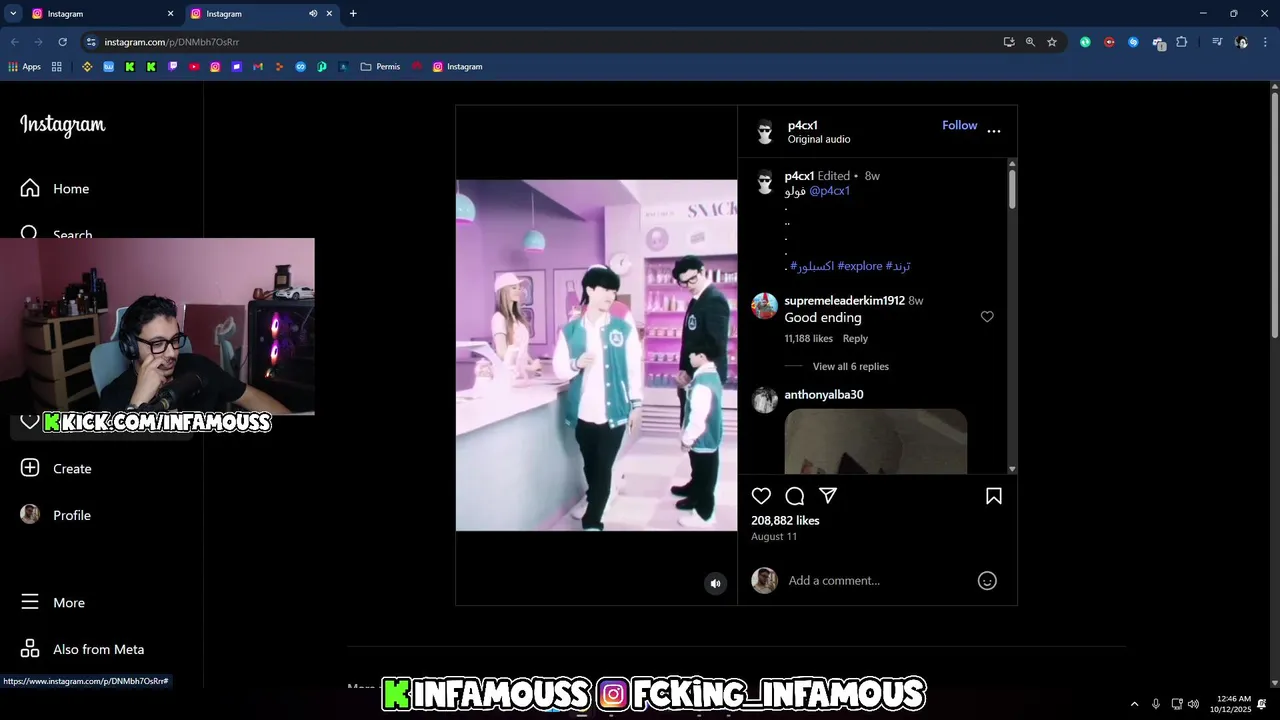This screenshot has width=1280, height=720.
Task: Install app icon in address bar
Action: (1009, 42)
